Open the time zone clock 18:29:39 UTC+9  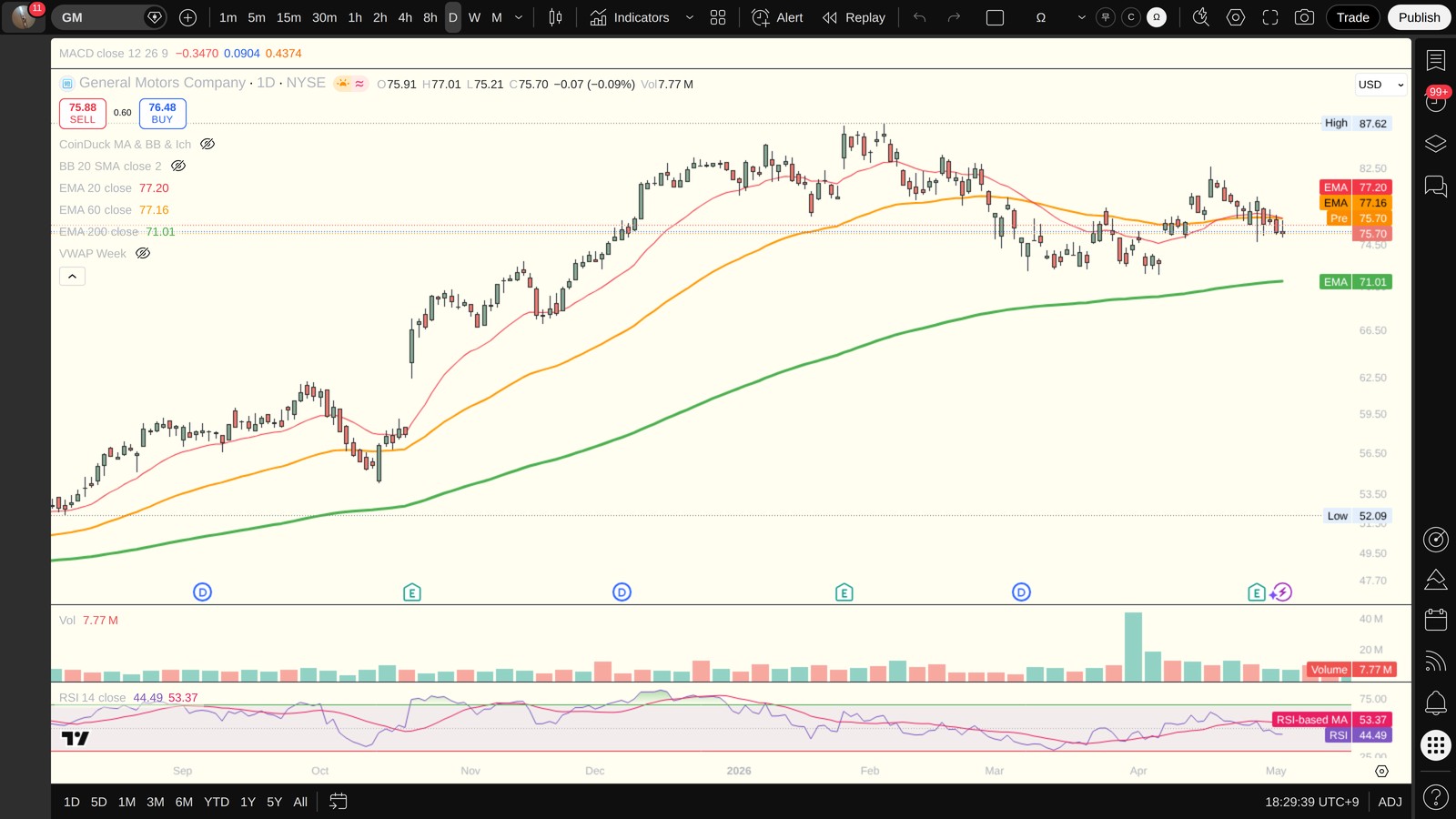(x=1311, y=802)
